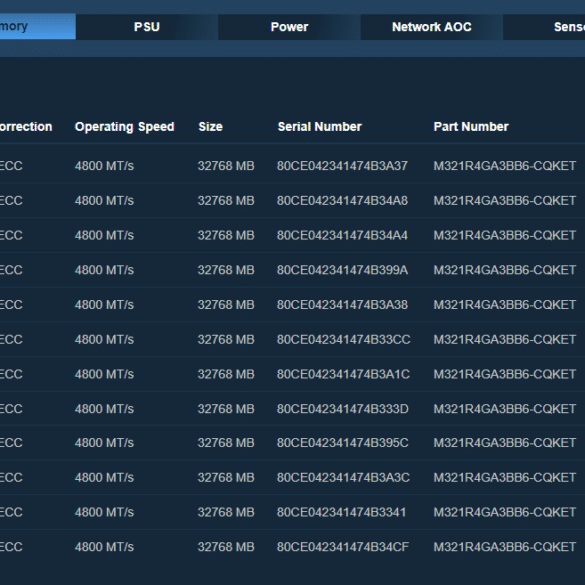Select serial number 80CE042341474B33CC
The height and width of the screenshot is (585, 585).
point(343,340)
